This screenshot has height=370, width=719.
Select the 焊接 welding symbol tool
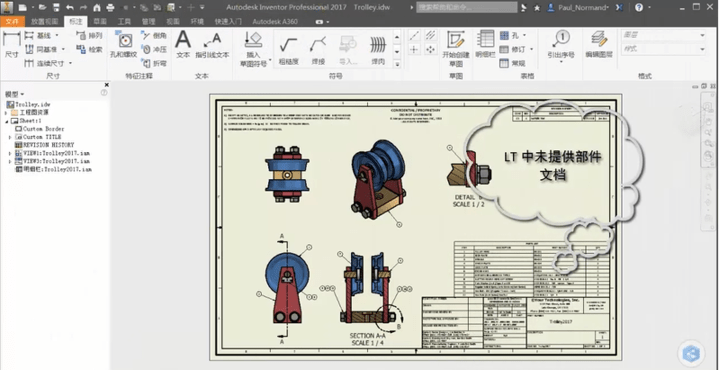click(318, 50)
